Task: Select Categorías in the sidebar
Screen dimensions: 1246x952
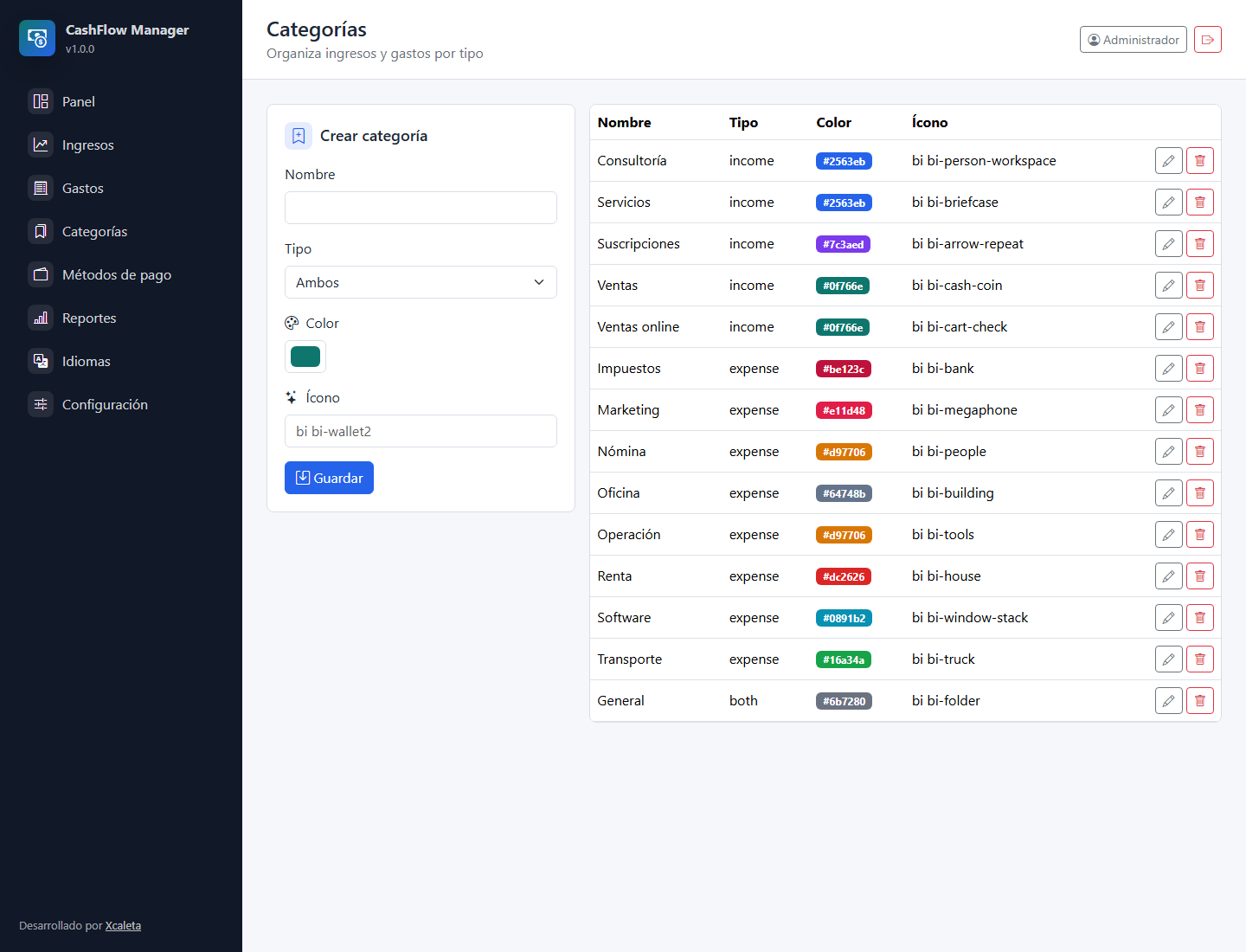Action: click(x=121, y=231)
